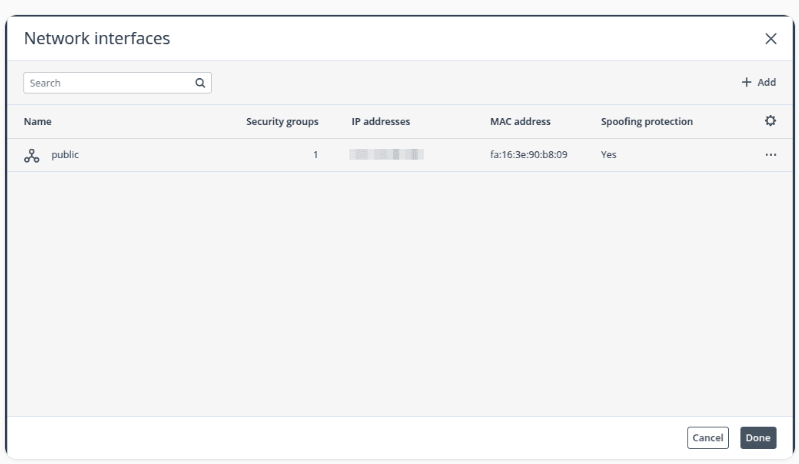Click the IP addresses column header
The height and width of the screenshot is (464, 799).
tap(381, 121)
